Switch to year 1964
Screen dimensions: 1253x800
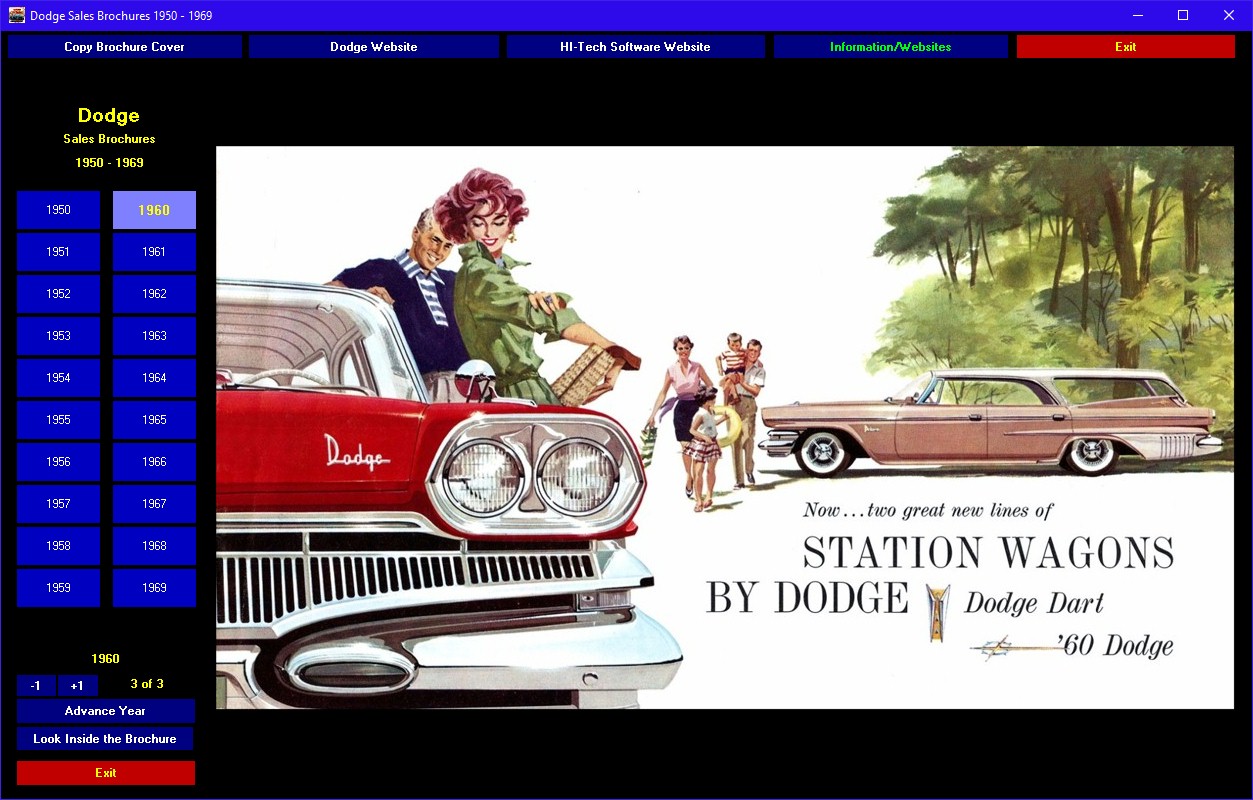tap(154, 378)
